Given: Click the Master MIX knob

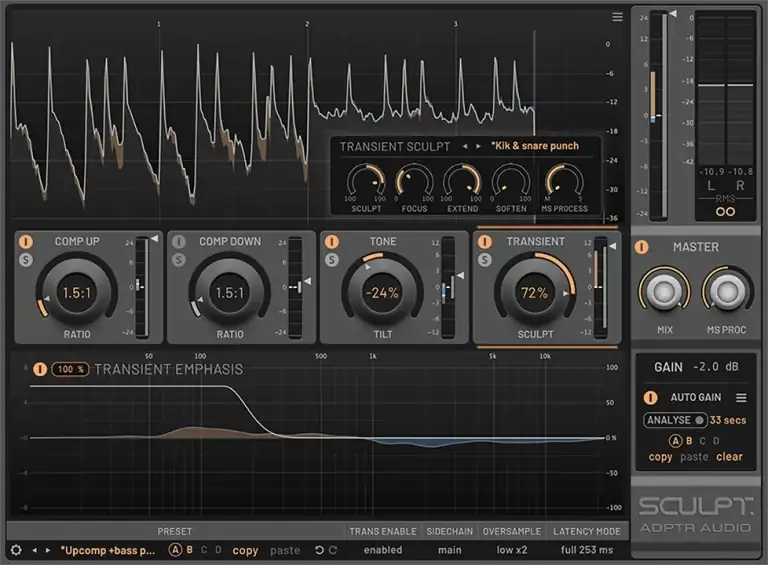Looking at the screenshot, I should [664, 292].
